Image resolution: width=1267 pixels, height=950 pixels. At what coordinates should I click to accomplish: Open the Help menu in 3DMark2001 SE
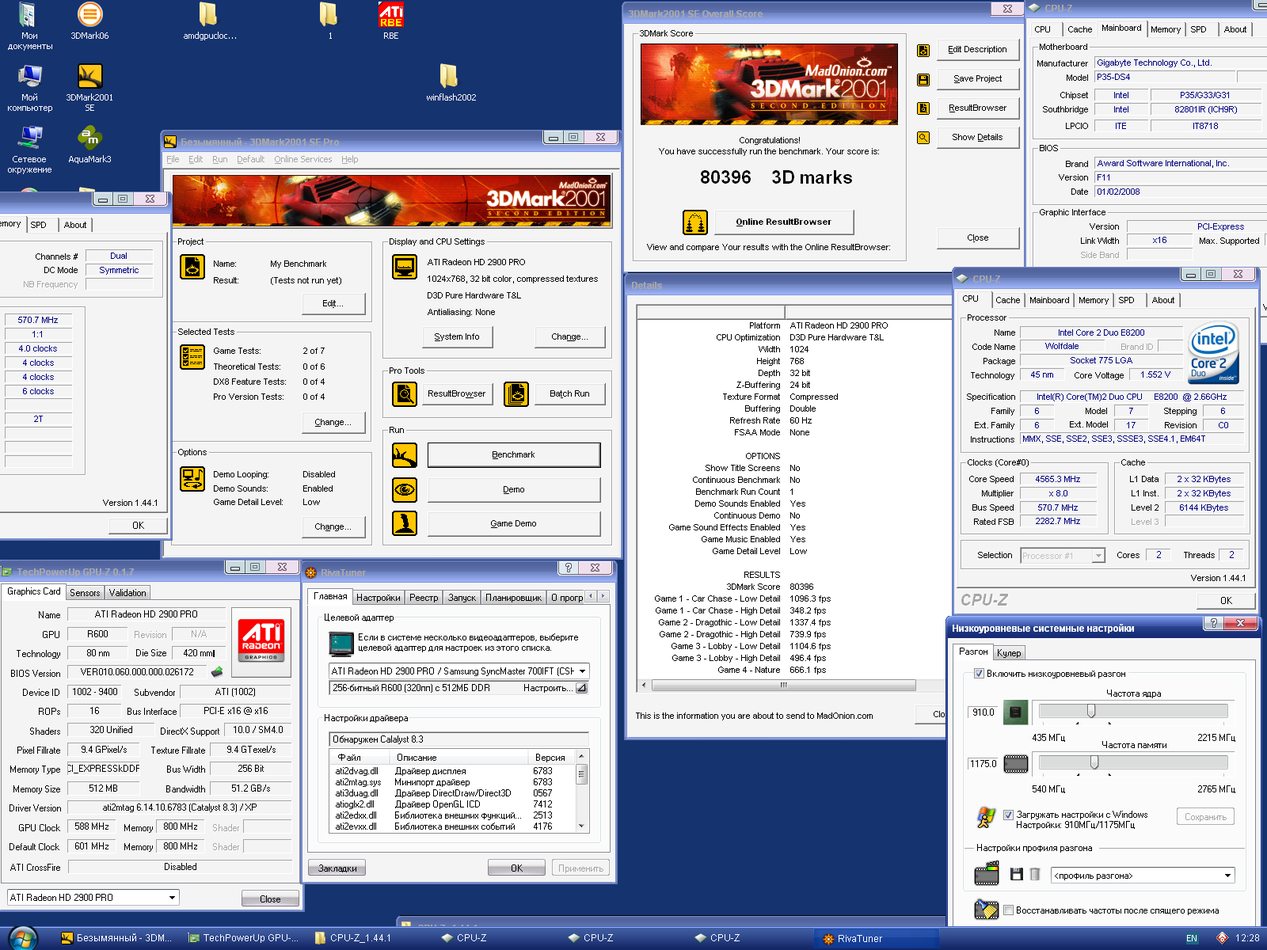(350, 160)
